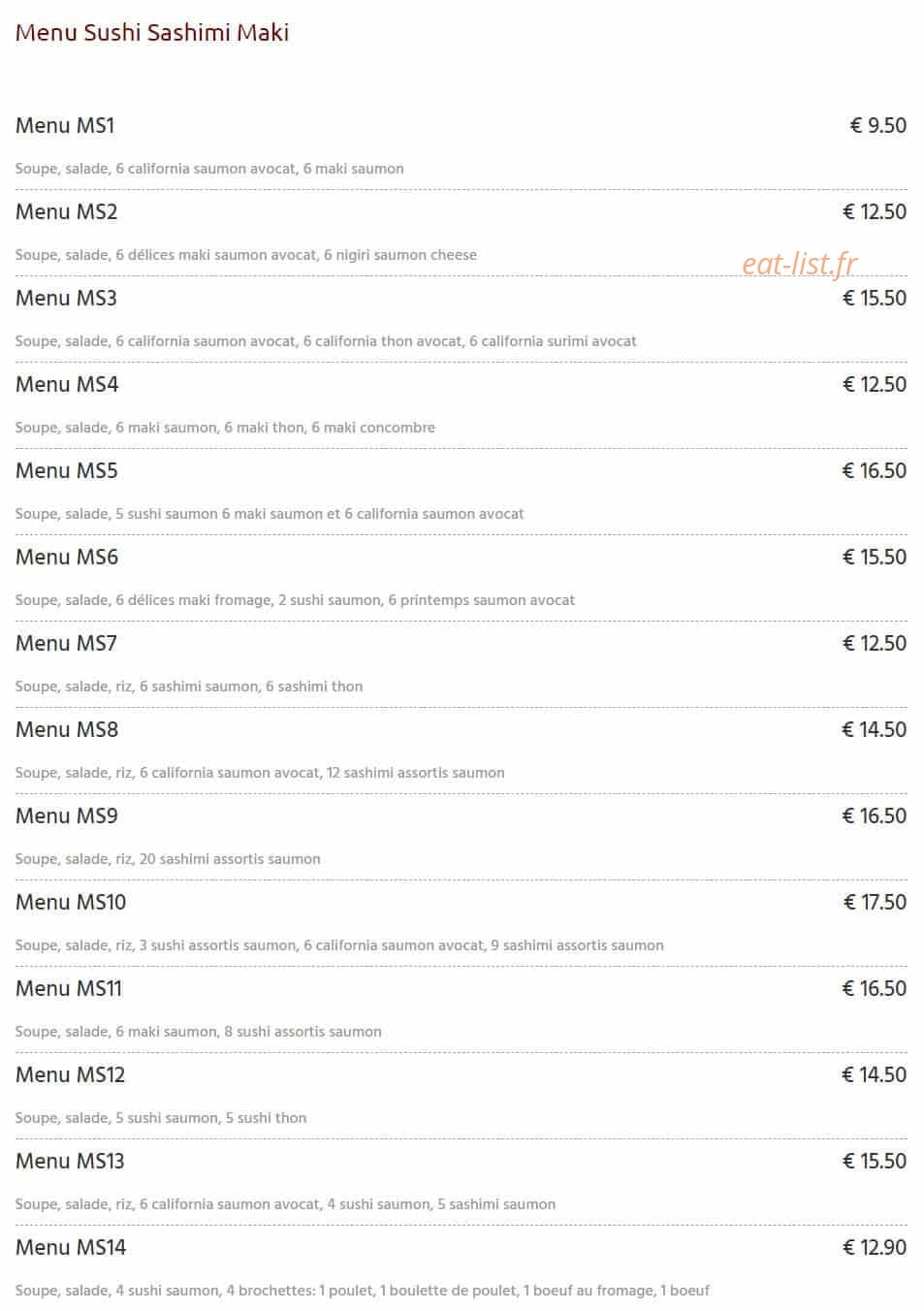The image size is (924, 1311).
Task: Choose Menu MS4 item
Action: (x=67, y=384)
